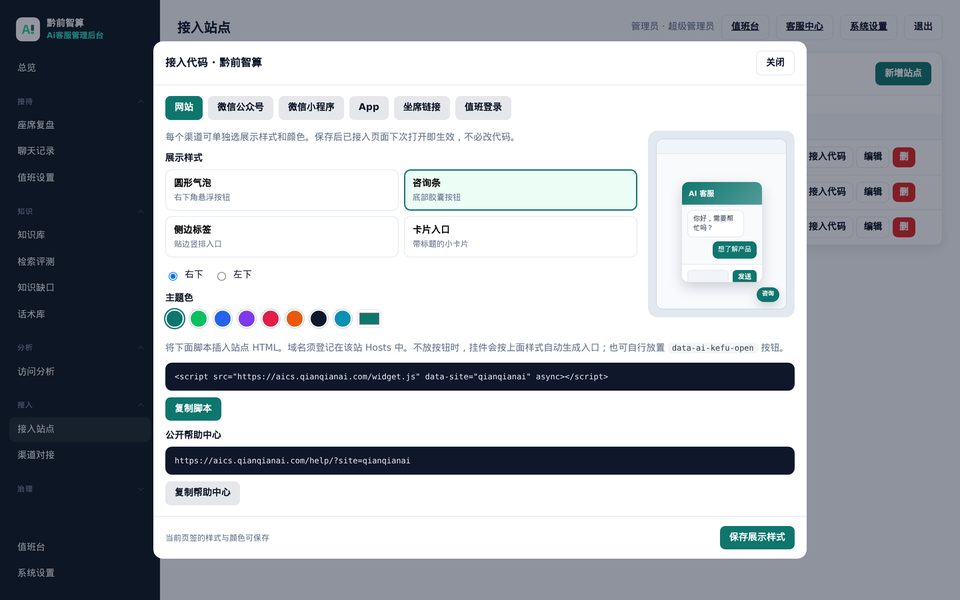This screenshot has height=600, width=960.
Task: Save with the 保存展示样式 button
Action: pos(757,537)
